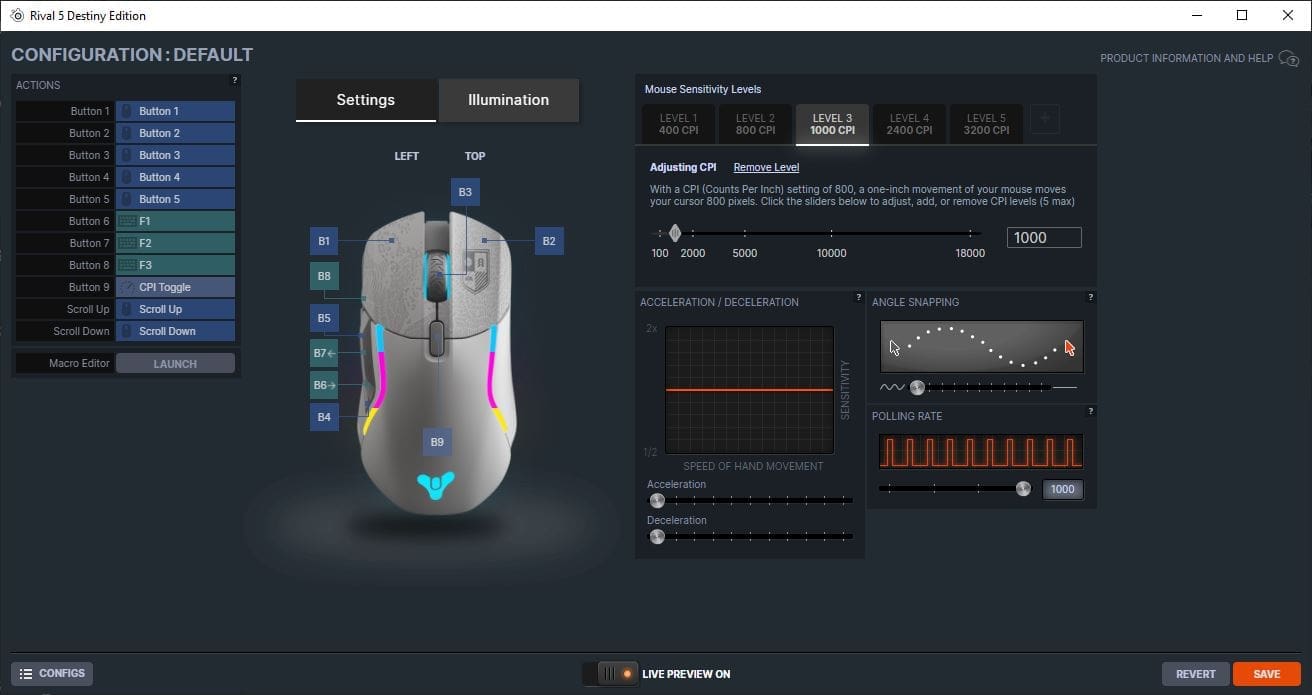The width and height of the screenshot is (1312, 695).
Task: Click the SteelSeries logo in the title bar
Action: click(x=16, y=15)
